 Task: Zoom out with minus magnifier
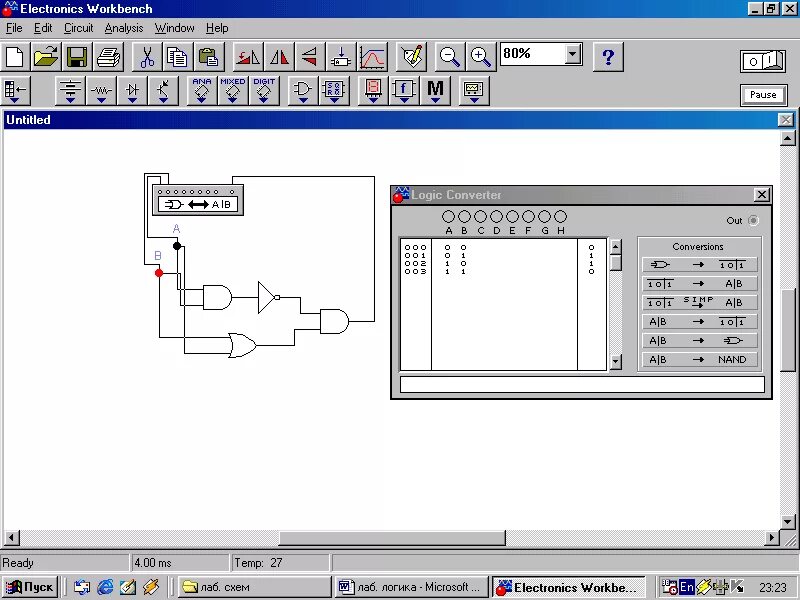[x=449, y=56]
